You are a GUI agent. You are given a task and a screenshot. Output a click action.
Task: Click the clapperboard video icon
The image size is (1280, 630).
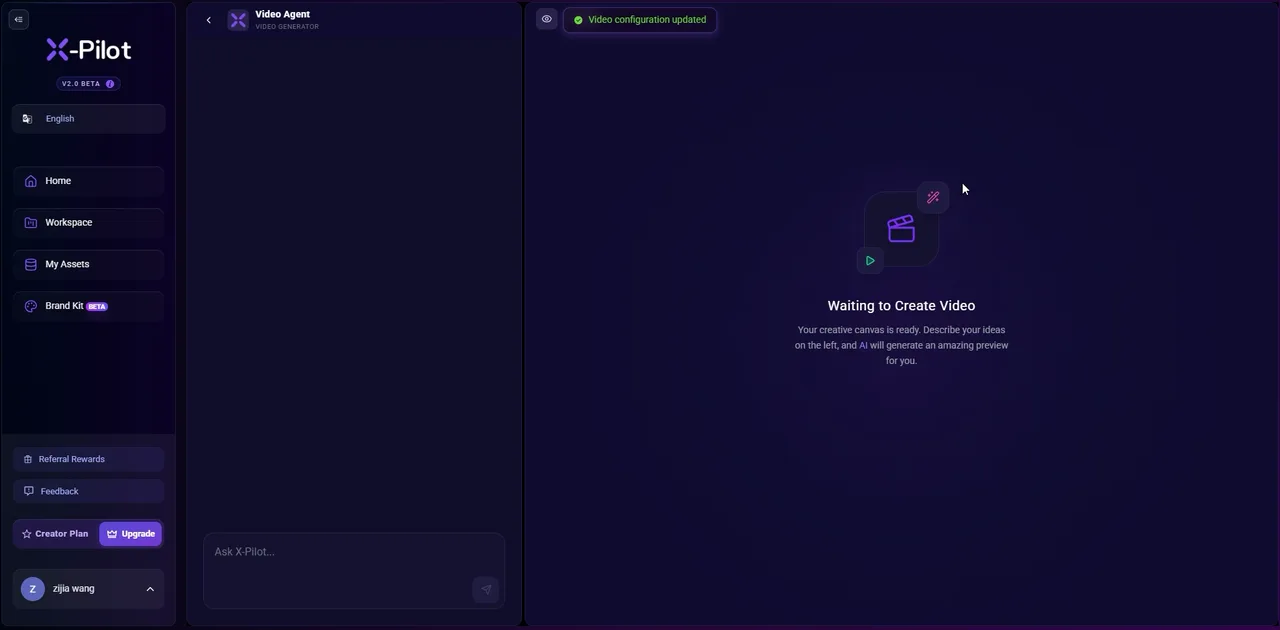tap(901, 229)
